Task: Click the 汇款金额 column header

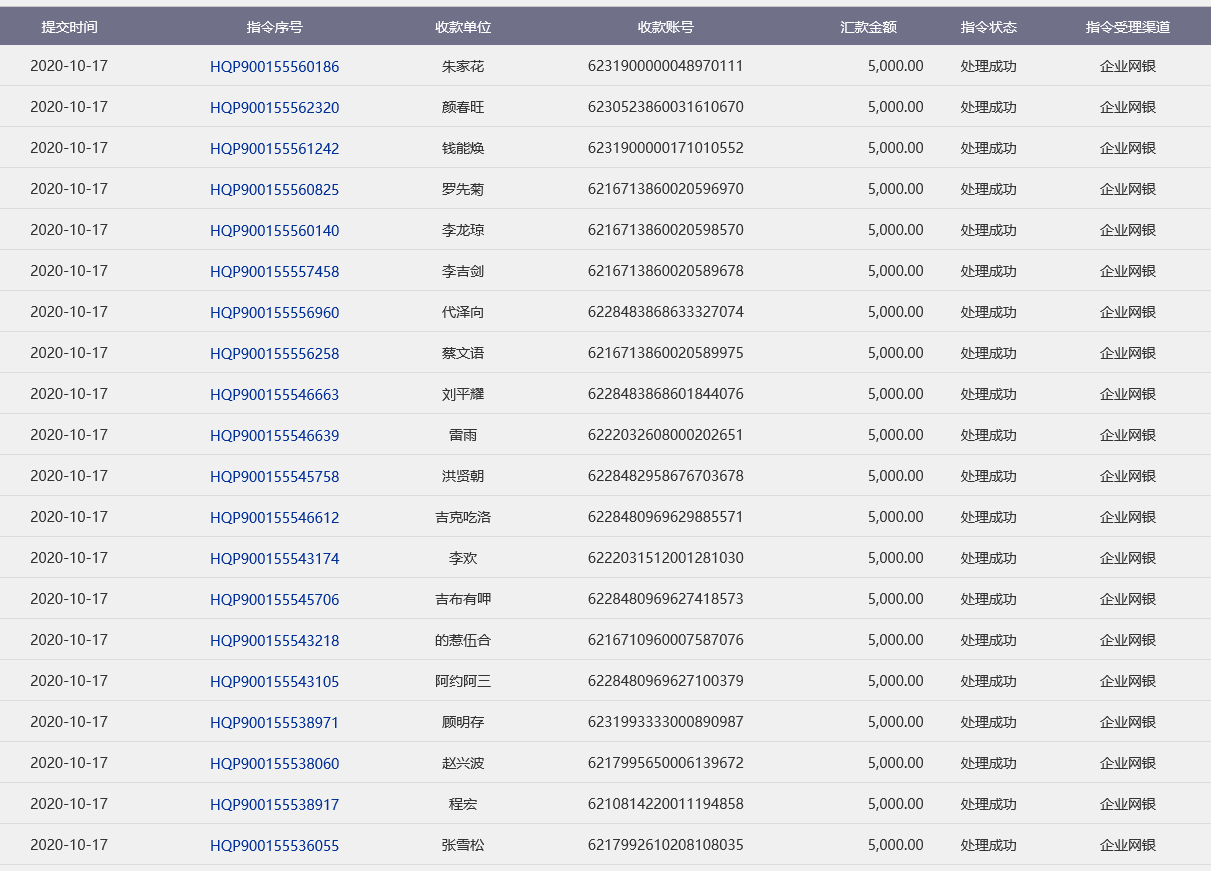Action: click(868, 27)
